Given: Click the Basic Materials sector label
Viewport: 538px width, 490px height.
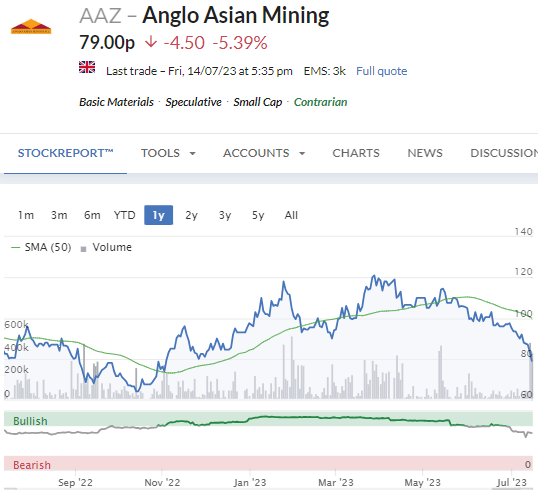Looking at the screenshot, I should [x=116, y=102].
